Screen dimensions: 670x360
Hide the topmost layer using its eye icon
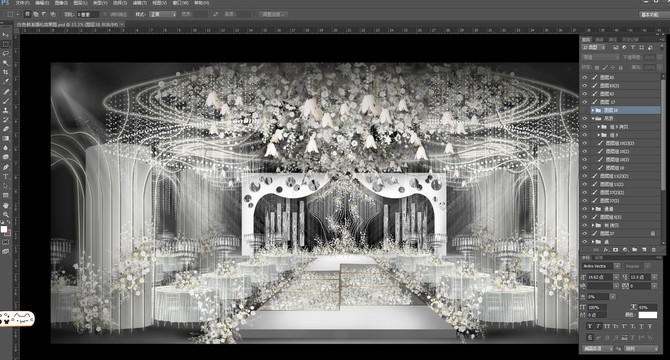point(585,77)
